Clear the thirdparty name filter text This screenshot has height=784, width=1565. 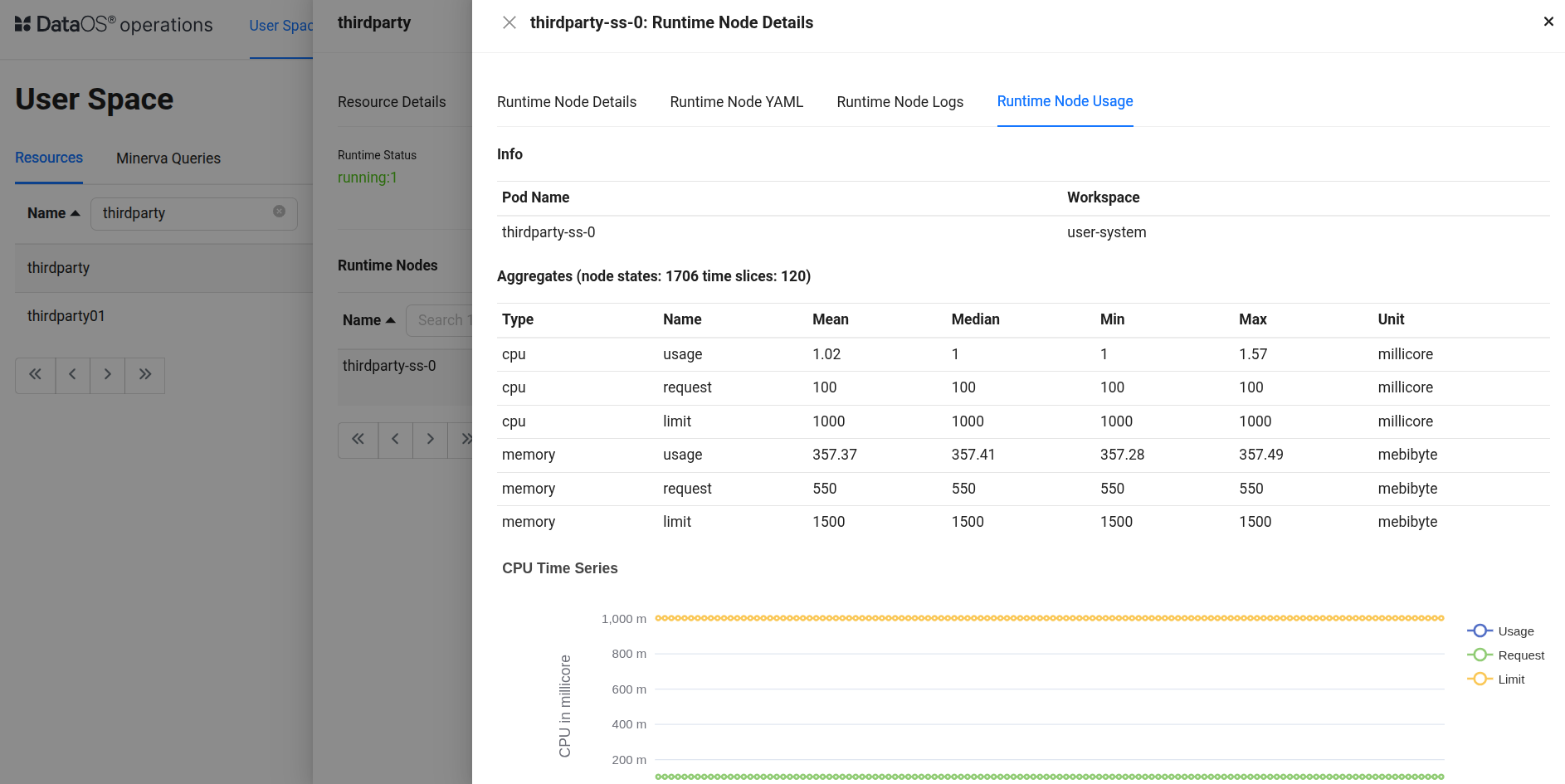pyautogui.click(x=279, y=212)
